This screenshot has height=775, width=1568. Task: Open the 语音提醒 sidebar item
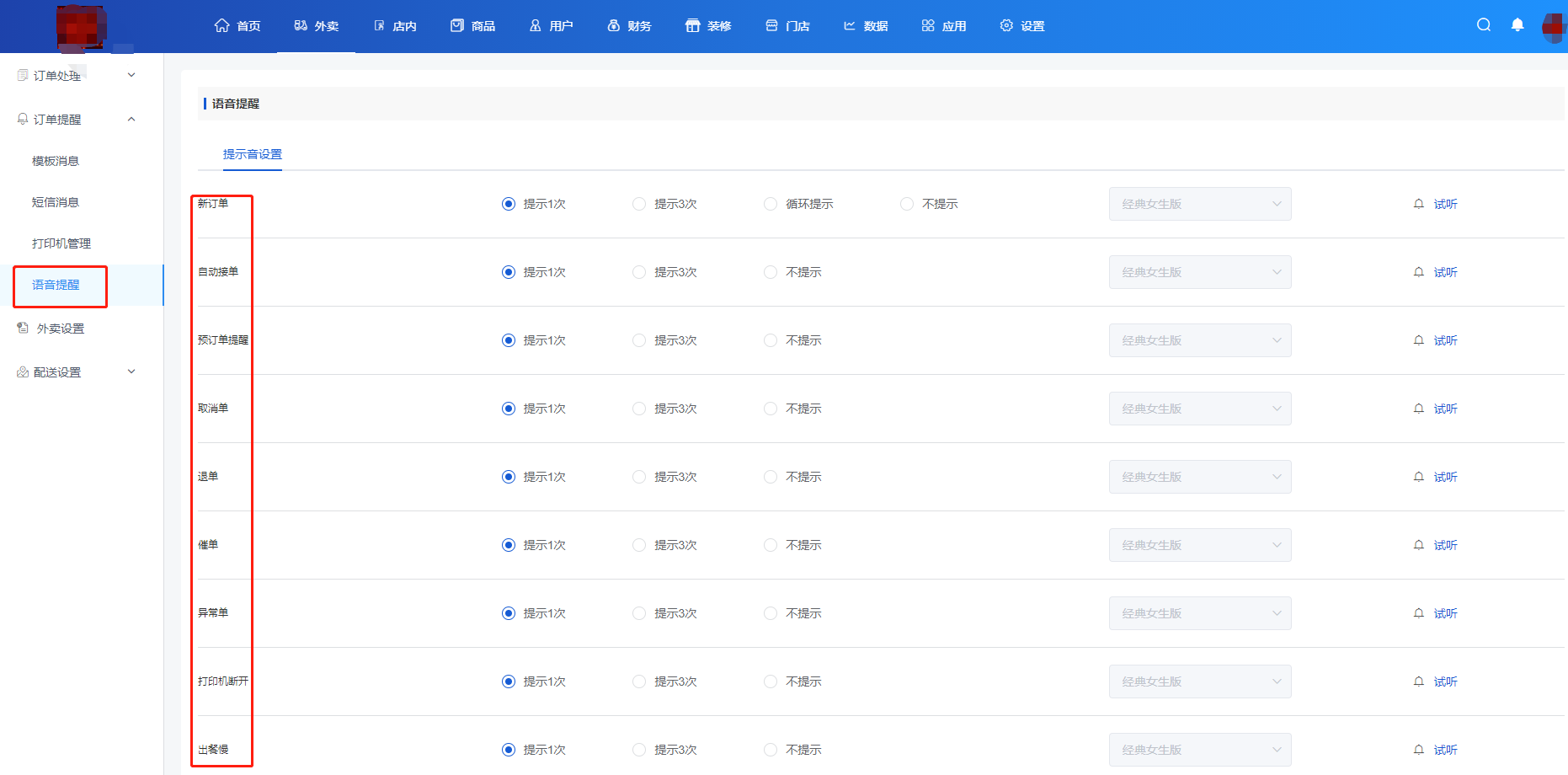pyautogui.click(x=56, y=285)
